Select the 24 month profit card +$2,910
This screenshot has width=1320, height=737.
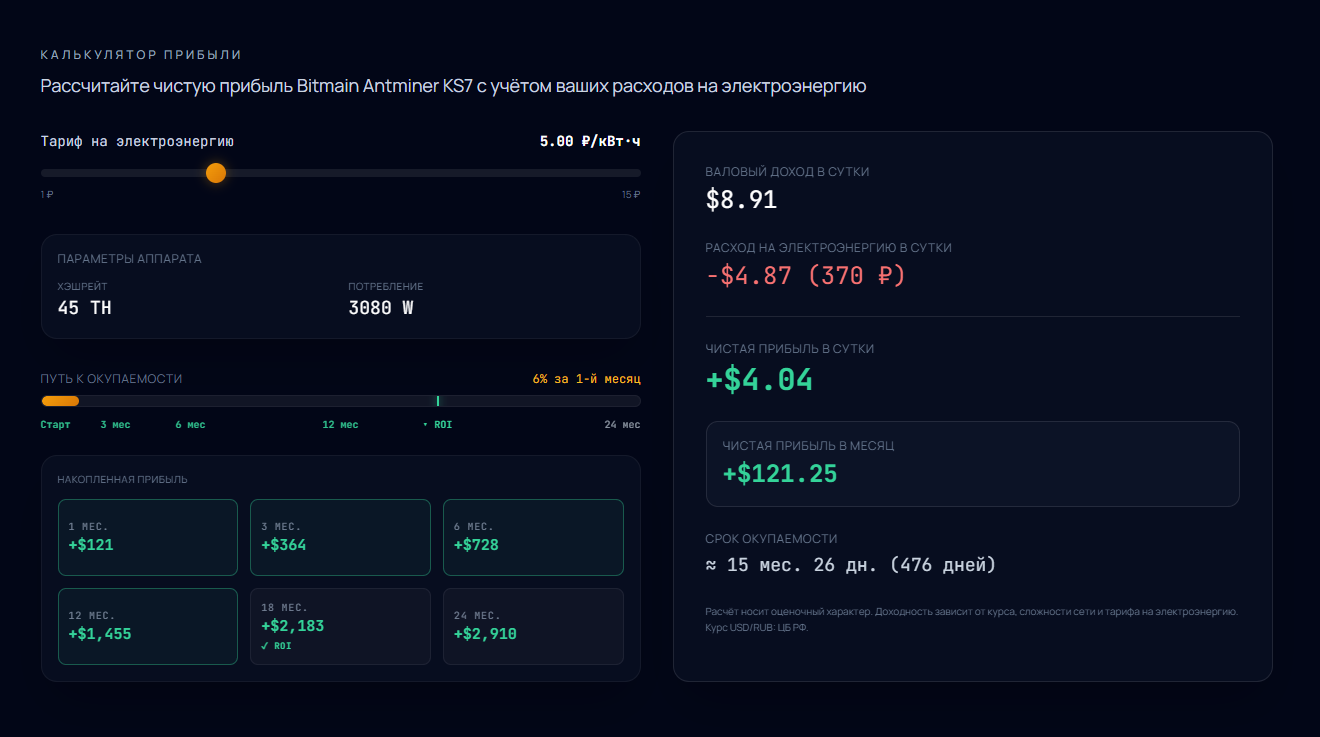533,626
